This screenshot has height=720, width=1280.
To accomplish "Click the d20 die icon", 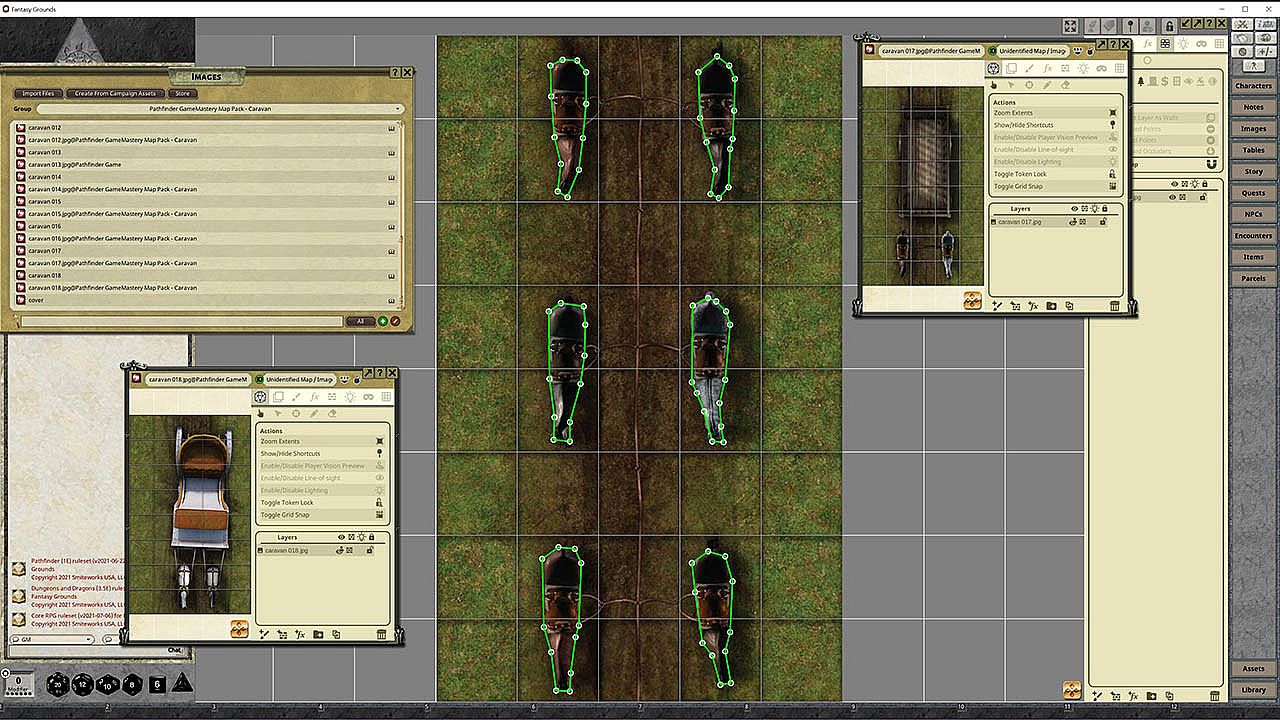I will pyautogui.click(x=58, y=685).
